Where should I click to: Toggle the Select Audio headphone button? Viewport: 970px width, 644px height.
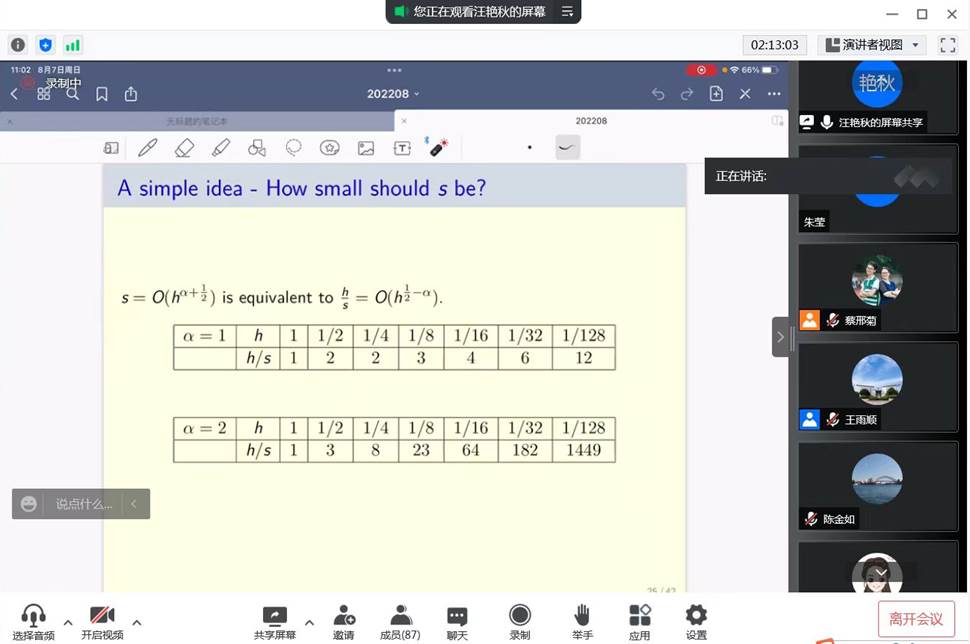tap(33, 621)
